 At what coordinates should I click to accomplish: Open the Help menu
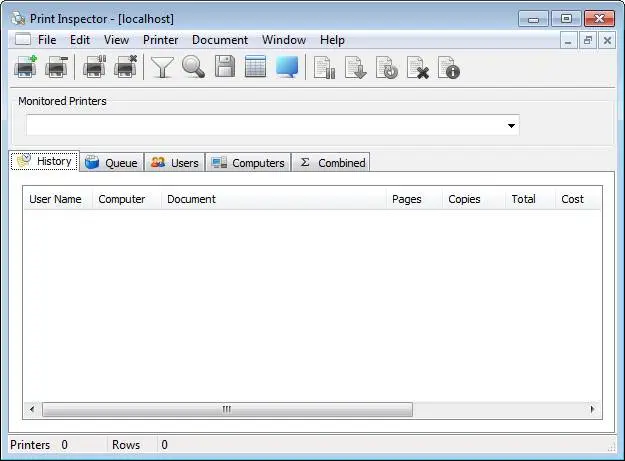pos(332,40)
